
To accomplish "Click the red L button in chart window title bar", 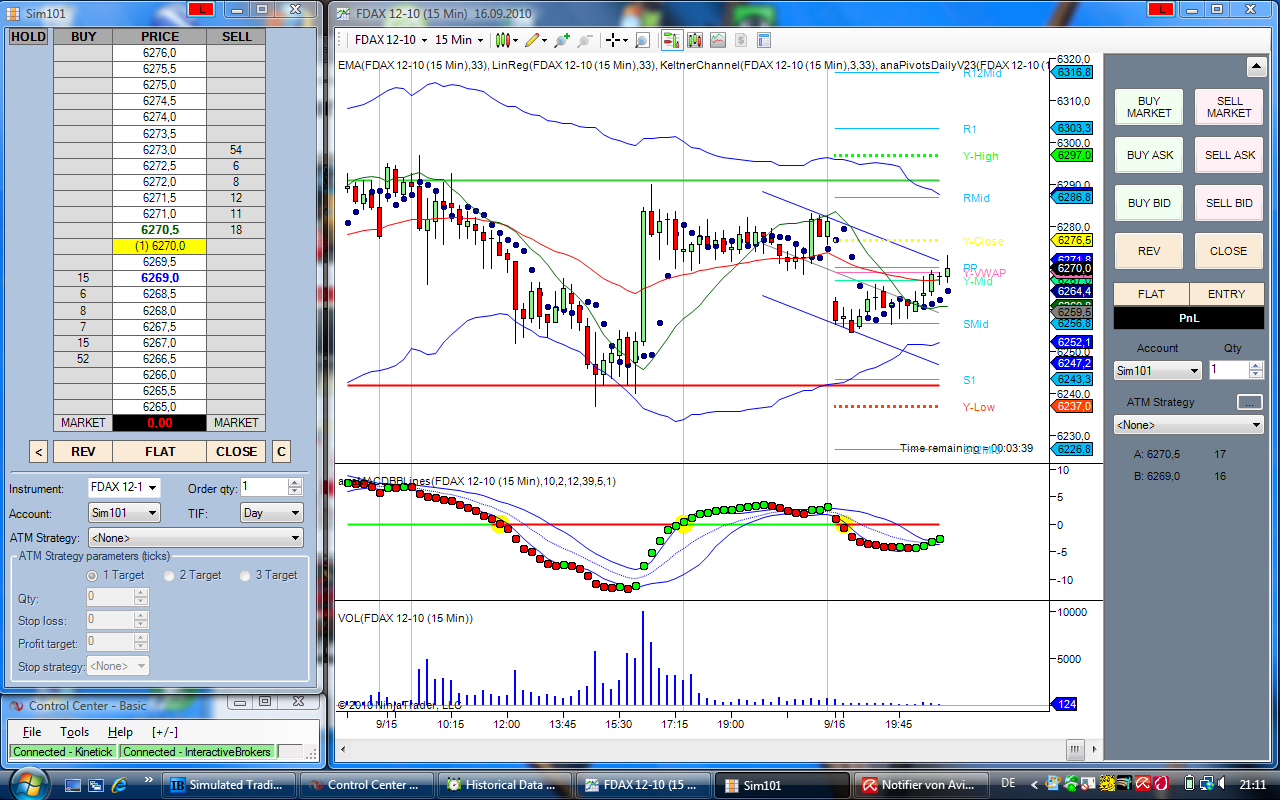I will [1161, 9].
